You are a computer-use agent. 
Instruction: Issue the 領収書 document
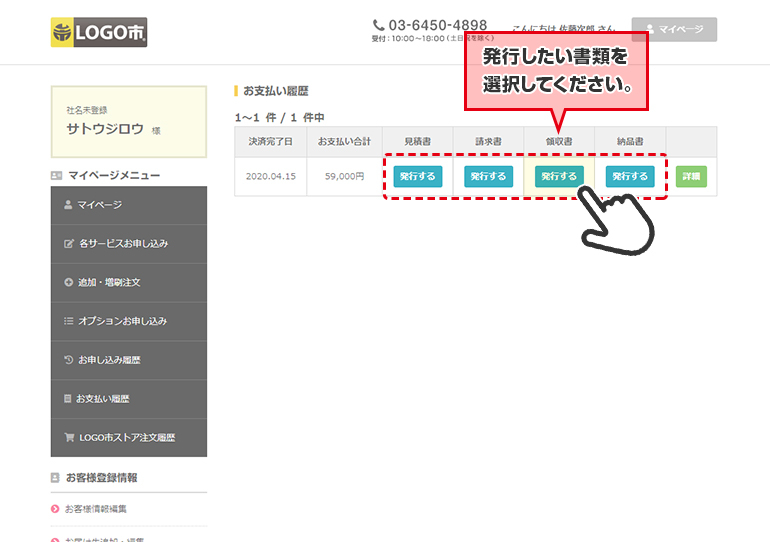(x=559, y=176)
